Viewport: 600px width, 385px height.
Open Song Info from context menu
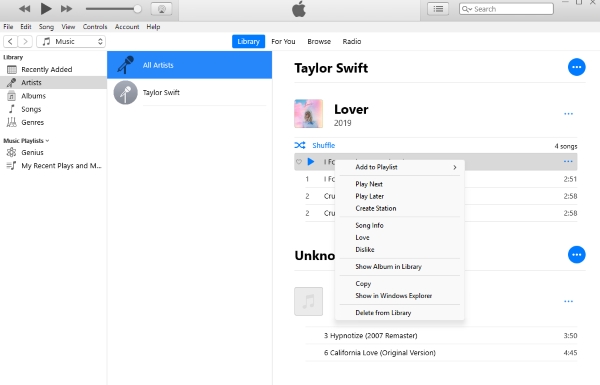coord(399,225)
